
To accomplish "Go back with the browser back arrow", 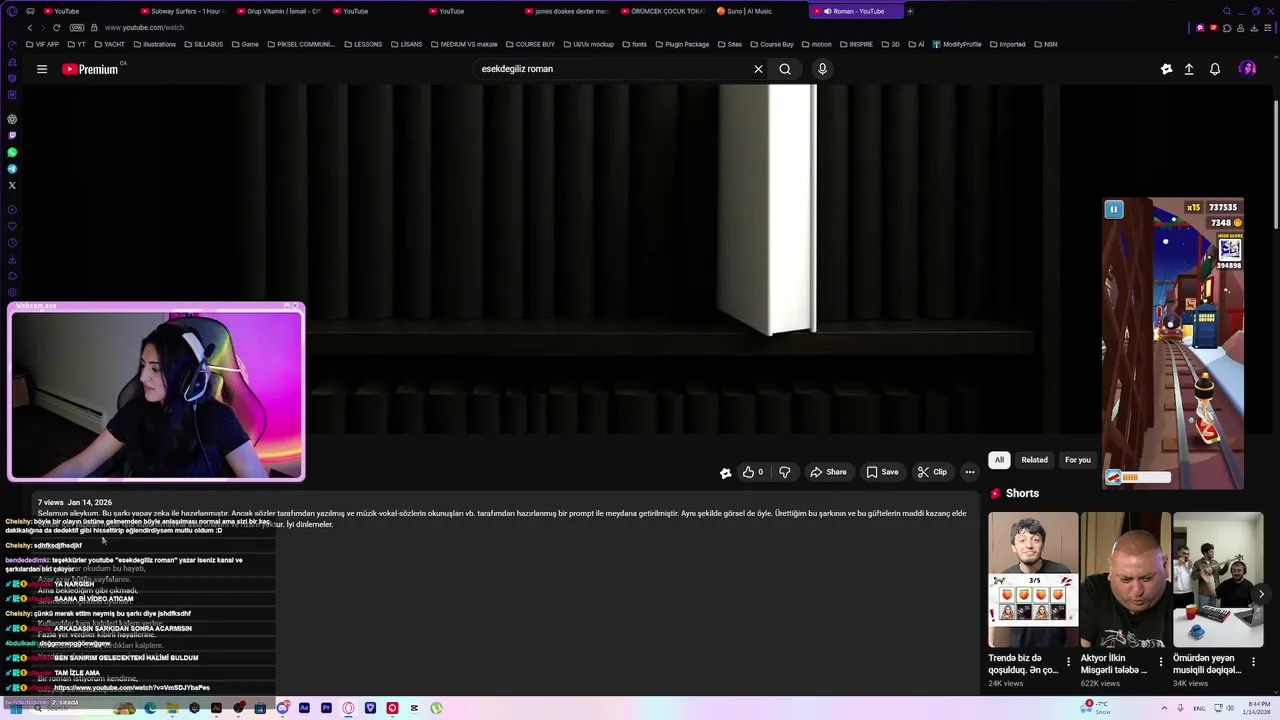I will pos(30,27).
